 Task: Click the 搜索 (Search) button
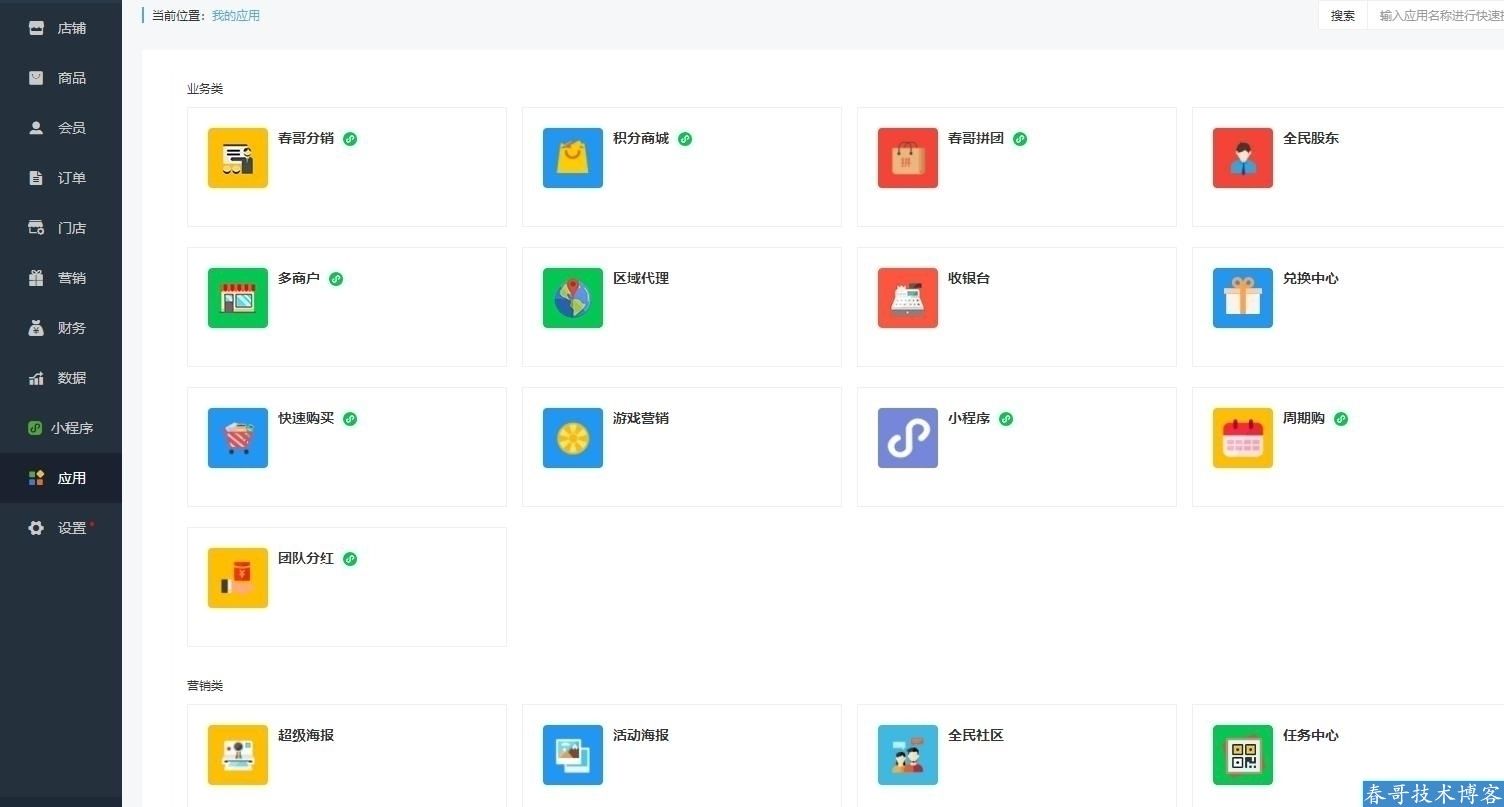[x=1342, y=15]
